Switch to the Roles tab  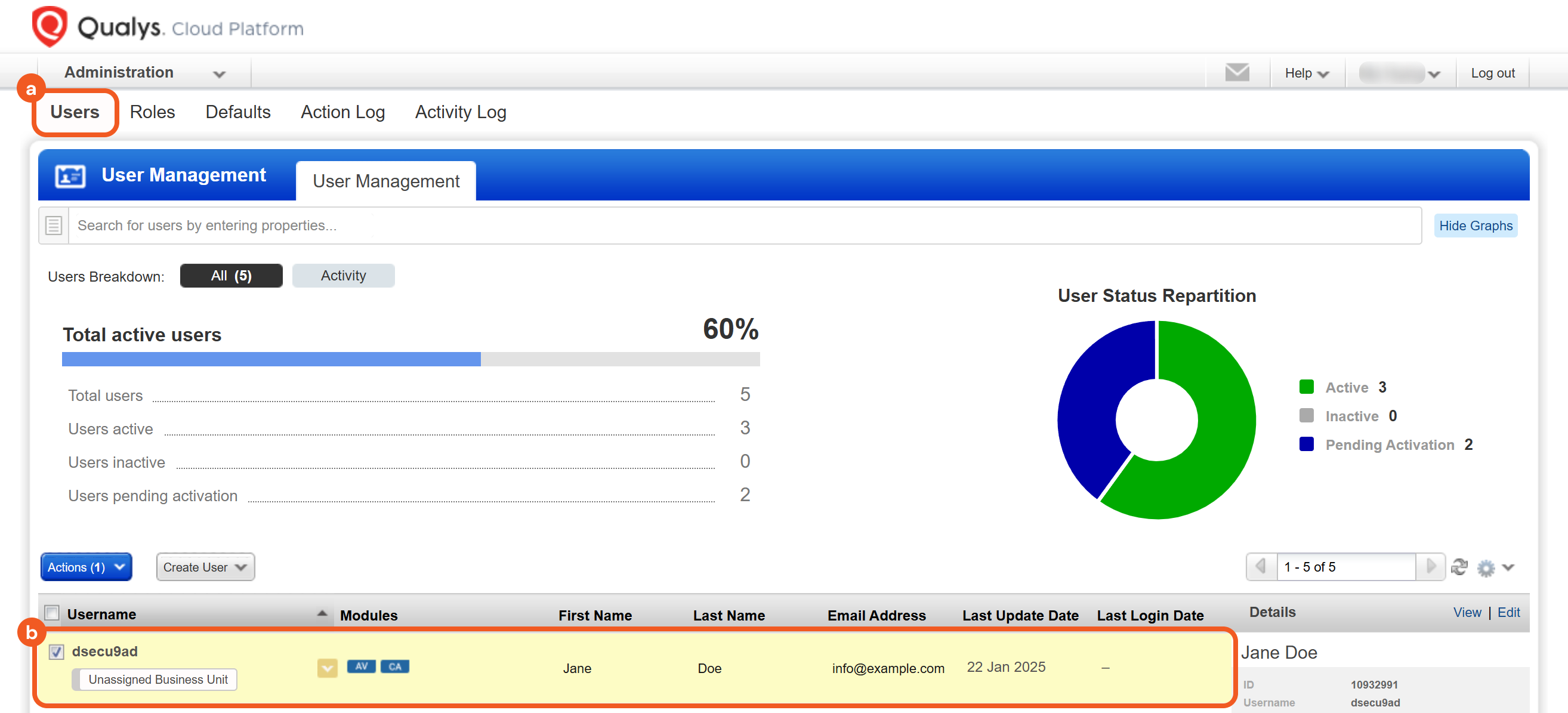(x=152, y=112)
